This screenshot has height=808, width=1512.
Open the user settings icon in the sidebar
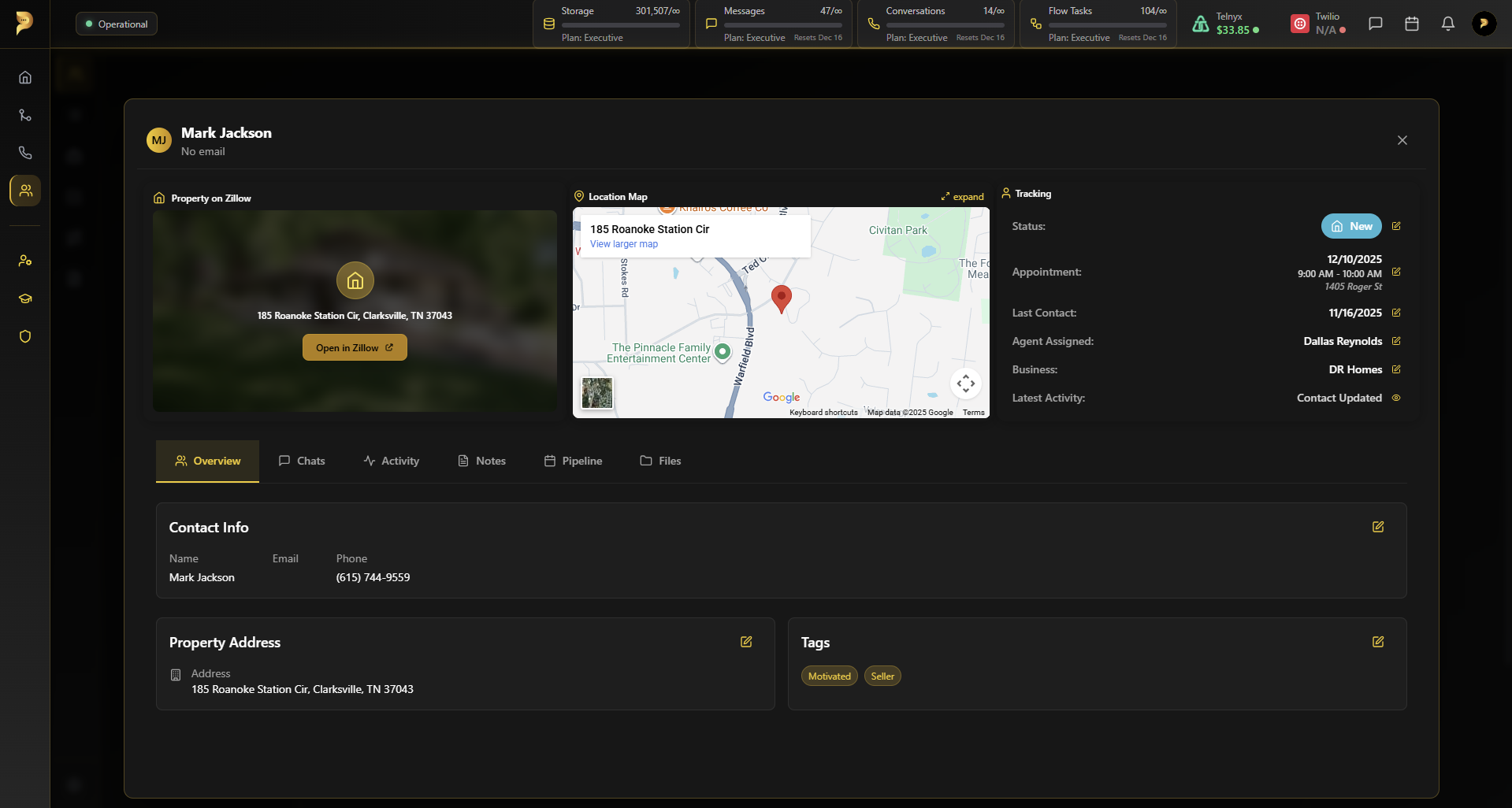25,261
